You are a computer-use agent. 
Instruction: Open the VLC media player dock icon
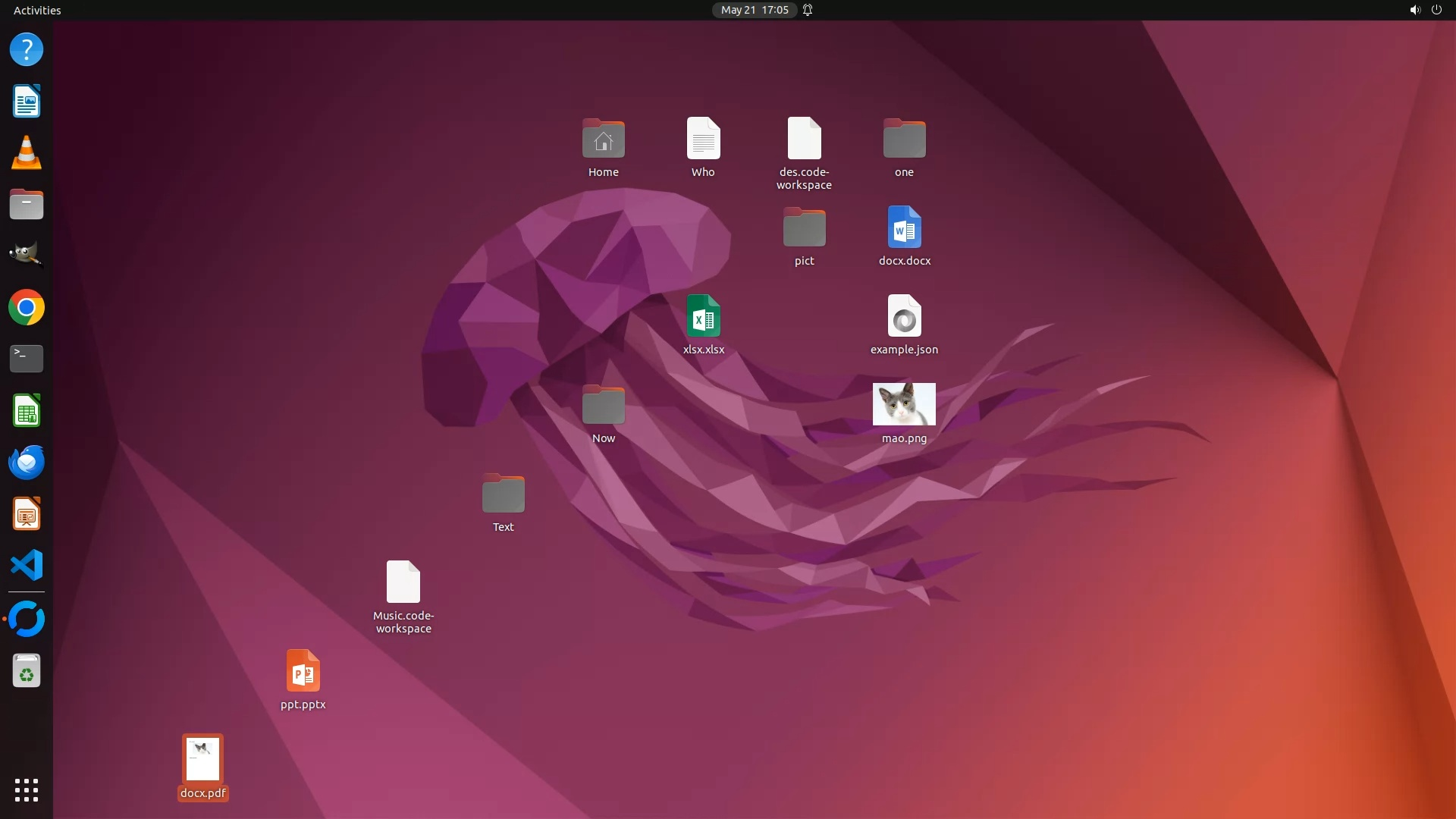pos(27,153)
